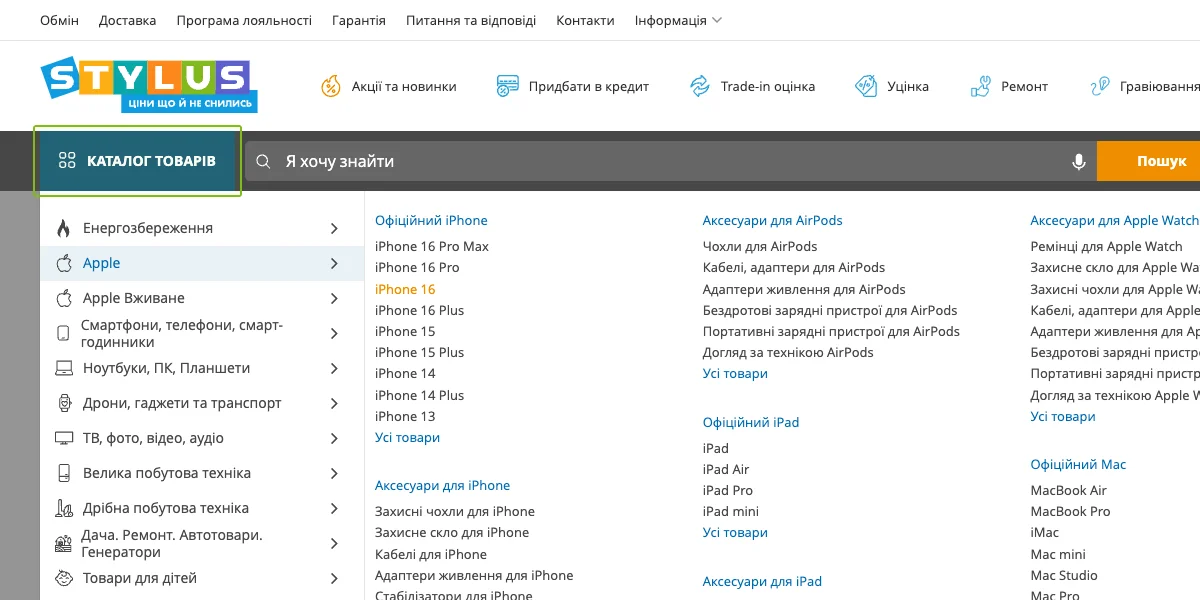Open Програма лояльності
Image resolution: width=1200 pixels, height=600 pixels.
coord(244,20)
